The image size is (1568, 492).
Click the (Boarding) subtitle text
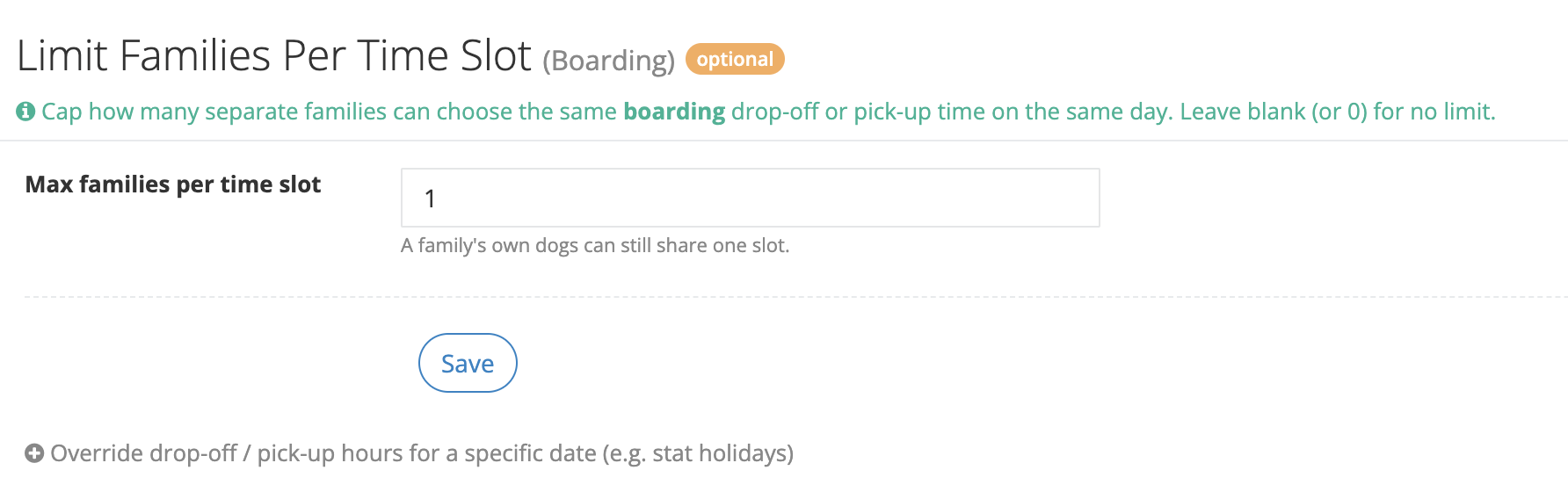click(608, 61)
